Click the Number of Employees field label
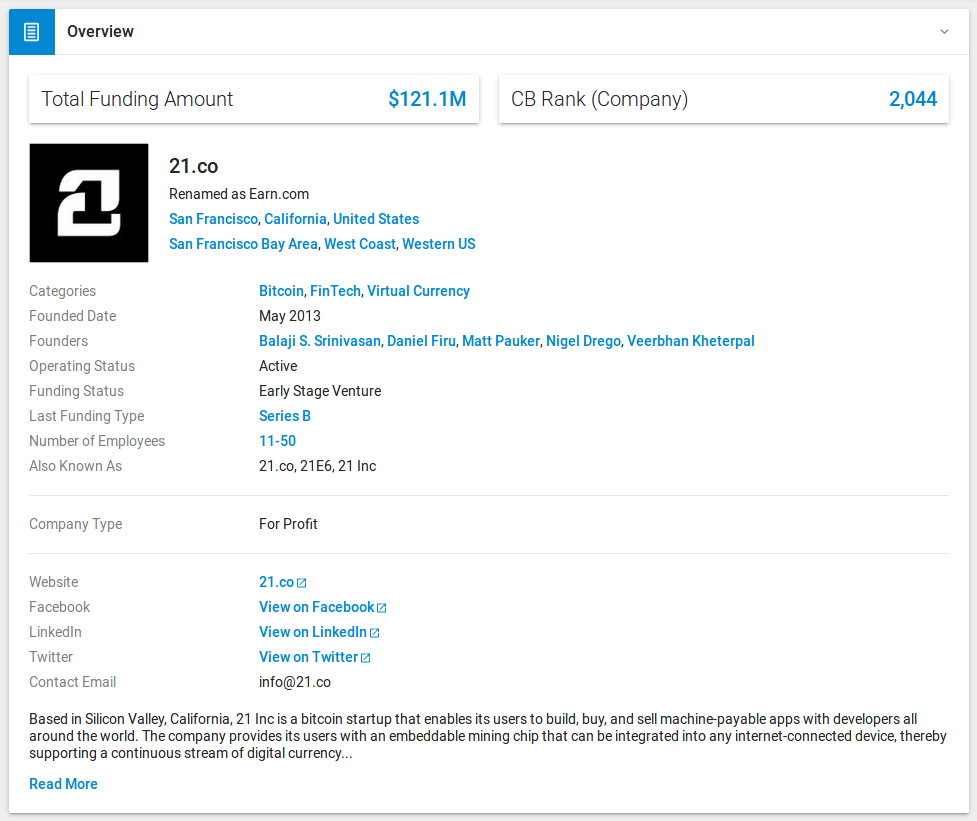The width and height of the screenshot is (977, 821). click(x=97, y=441)
